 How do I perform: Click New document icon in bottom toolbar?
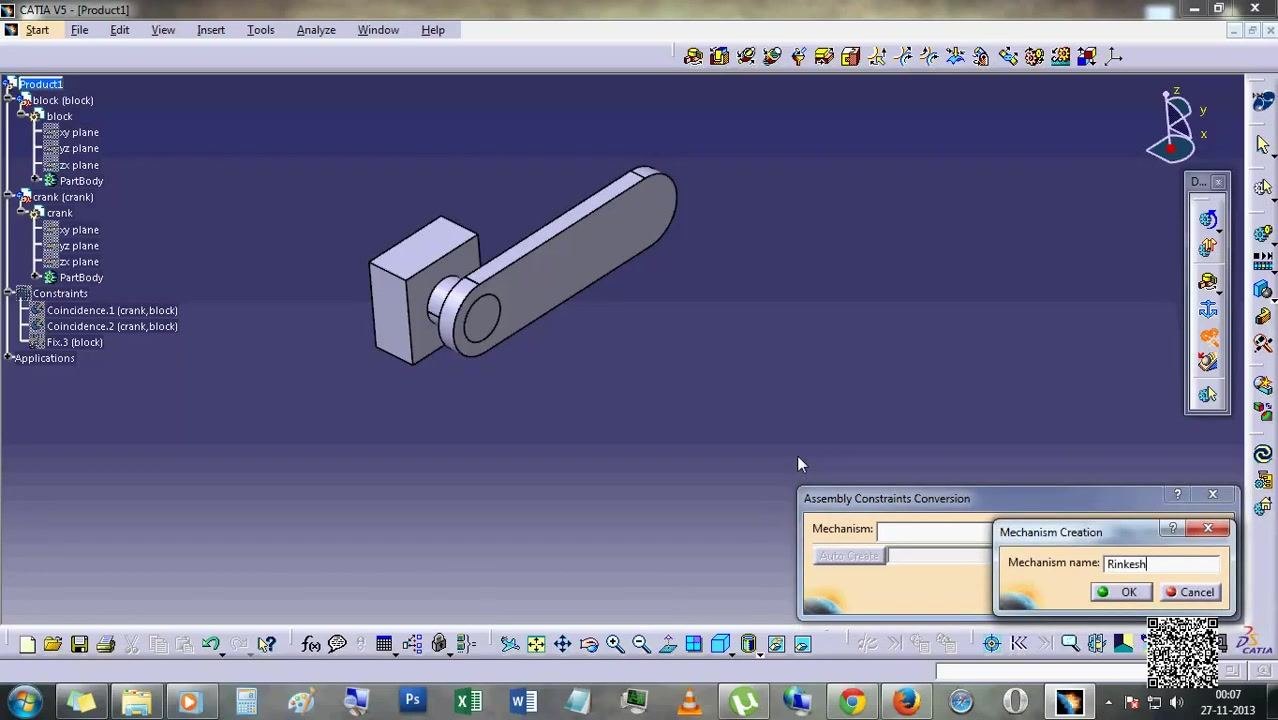pos(27,645)
